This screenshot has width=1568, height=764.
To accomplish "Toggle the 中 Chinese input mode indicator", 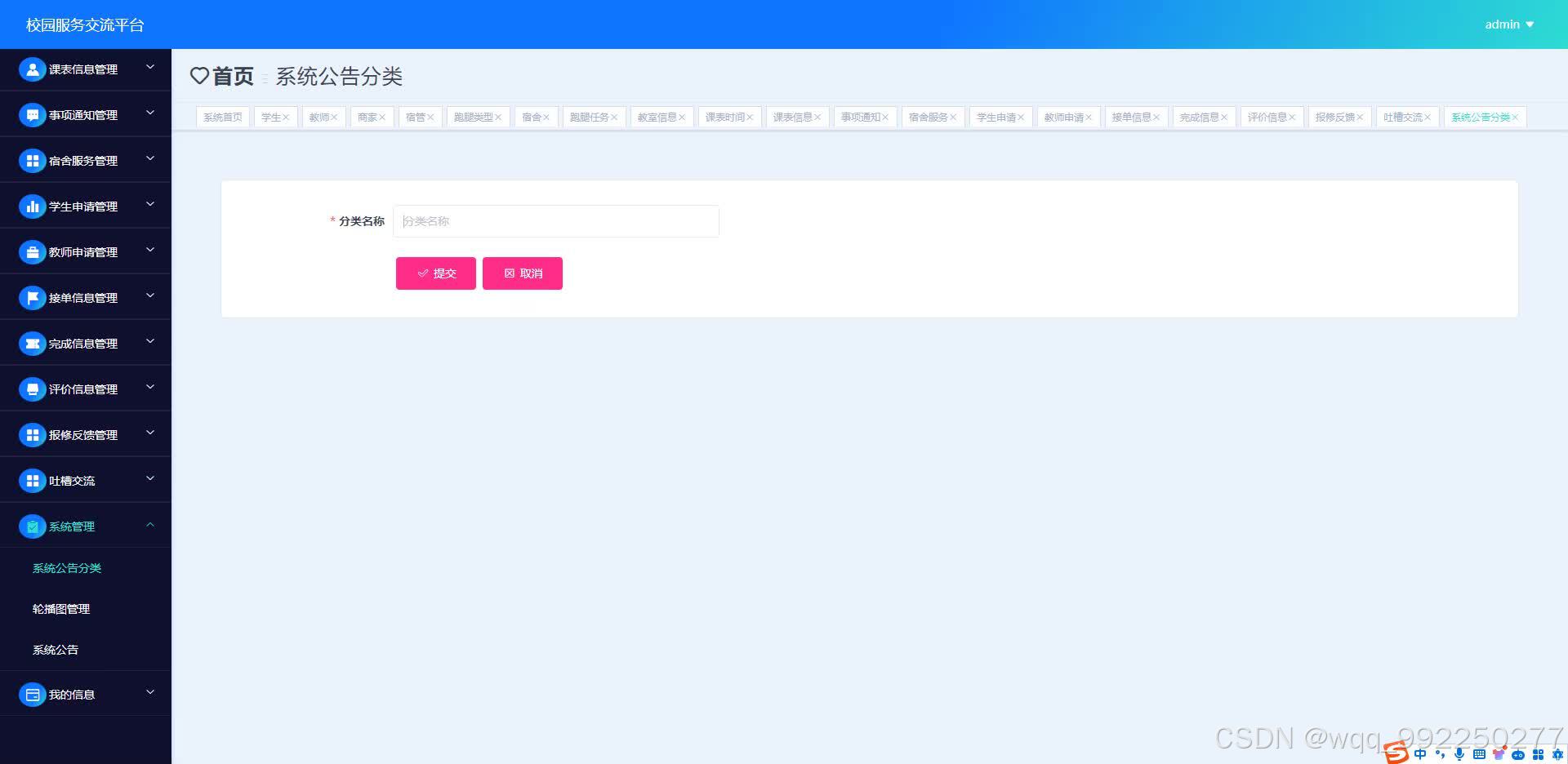I will pyautogui.click(x=1420, y=754).
